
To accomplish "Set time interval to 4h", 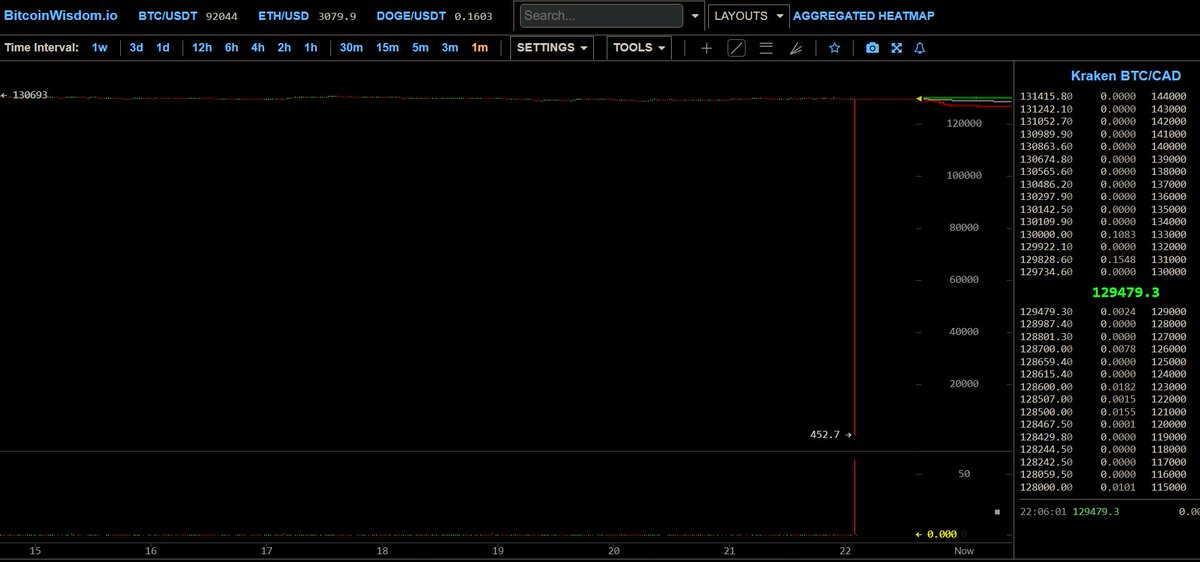I will 258,48.
